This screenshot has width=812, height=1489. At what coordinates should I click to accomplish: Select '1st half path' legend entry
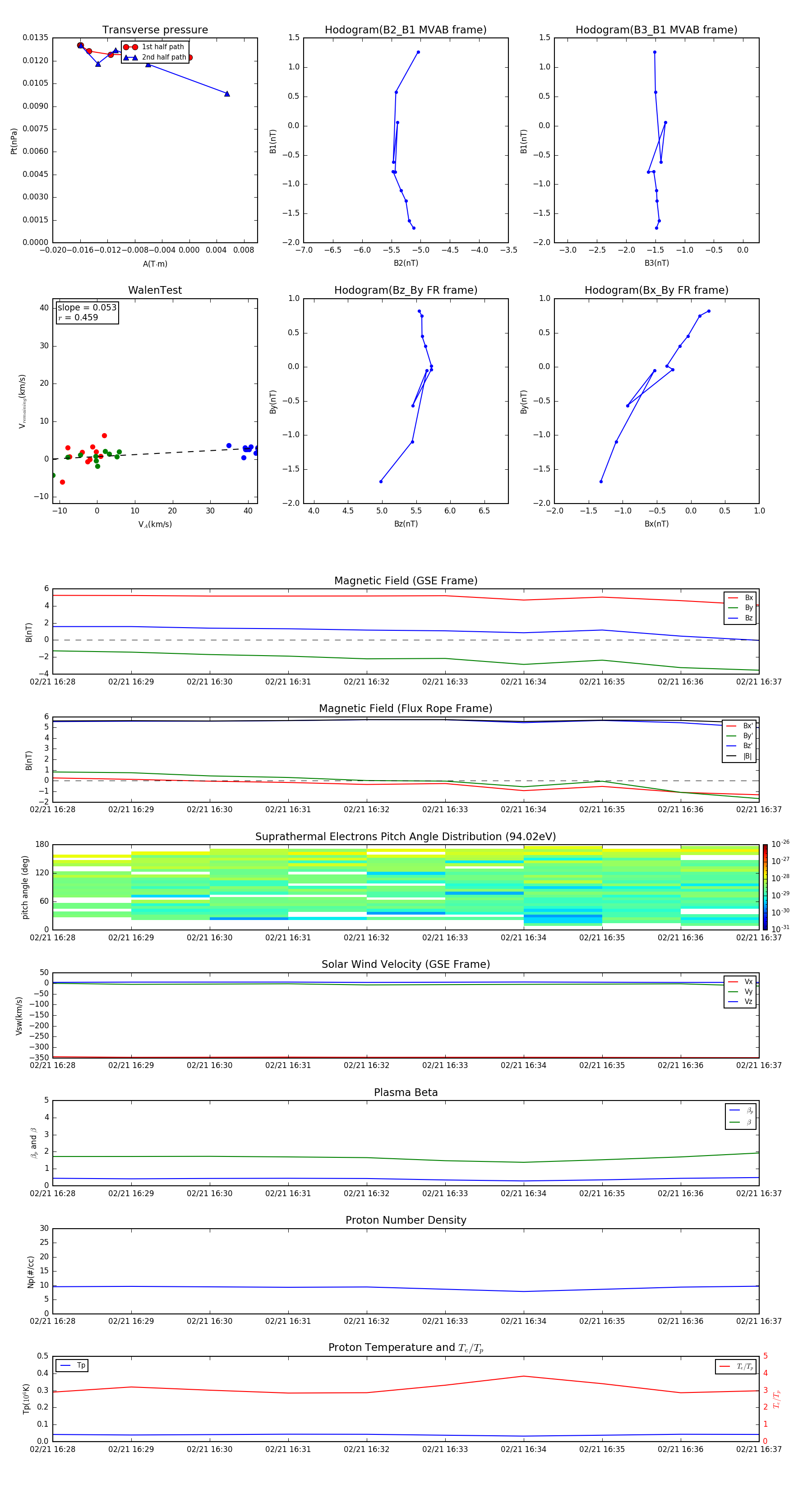click(154, 47)
